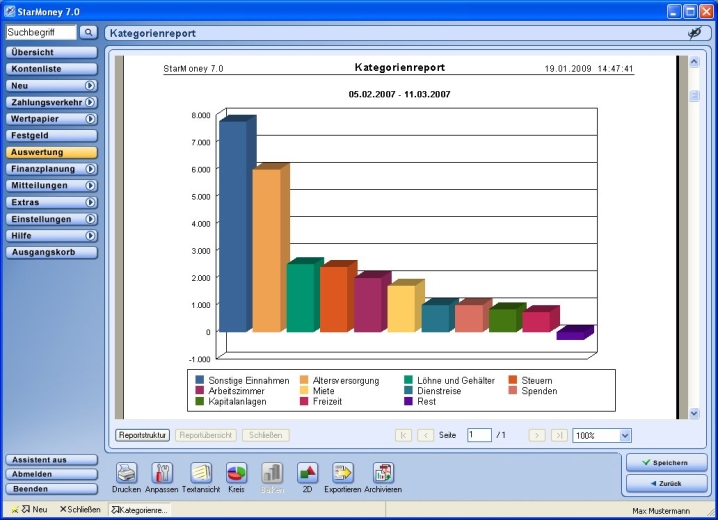The image size is (718, 520).
Task: Toggle the 2D chart view
Action: coord(308,473)
